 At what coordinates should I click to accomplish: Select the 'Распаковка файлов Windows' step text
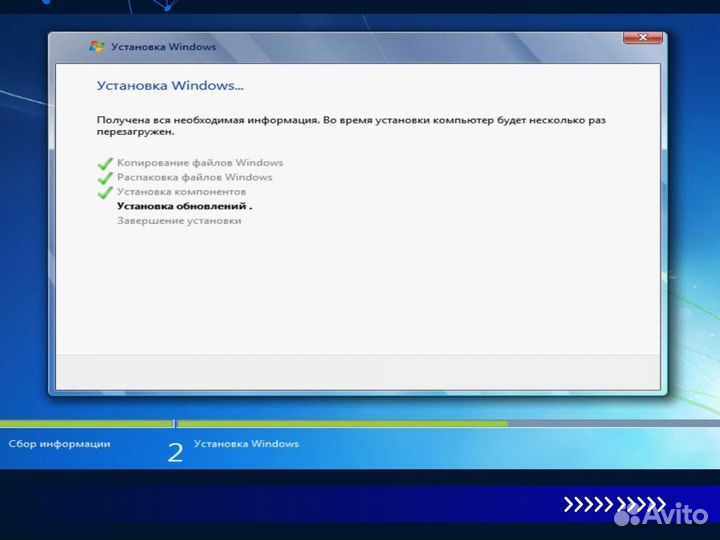point(194,177)
